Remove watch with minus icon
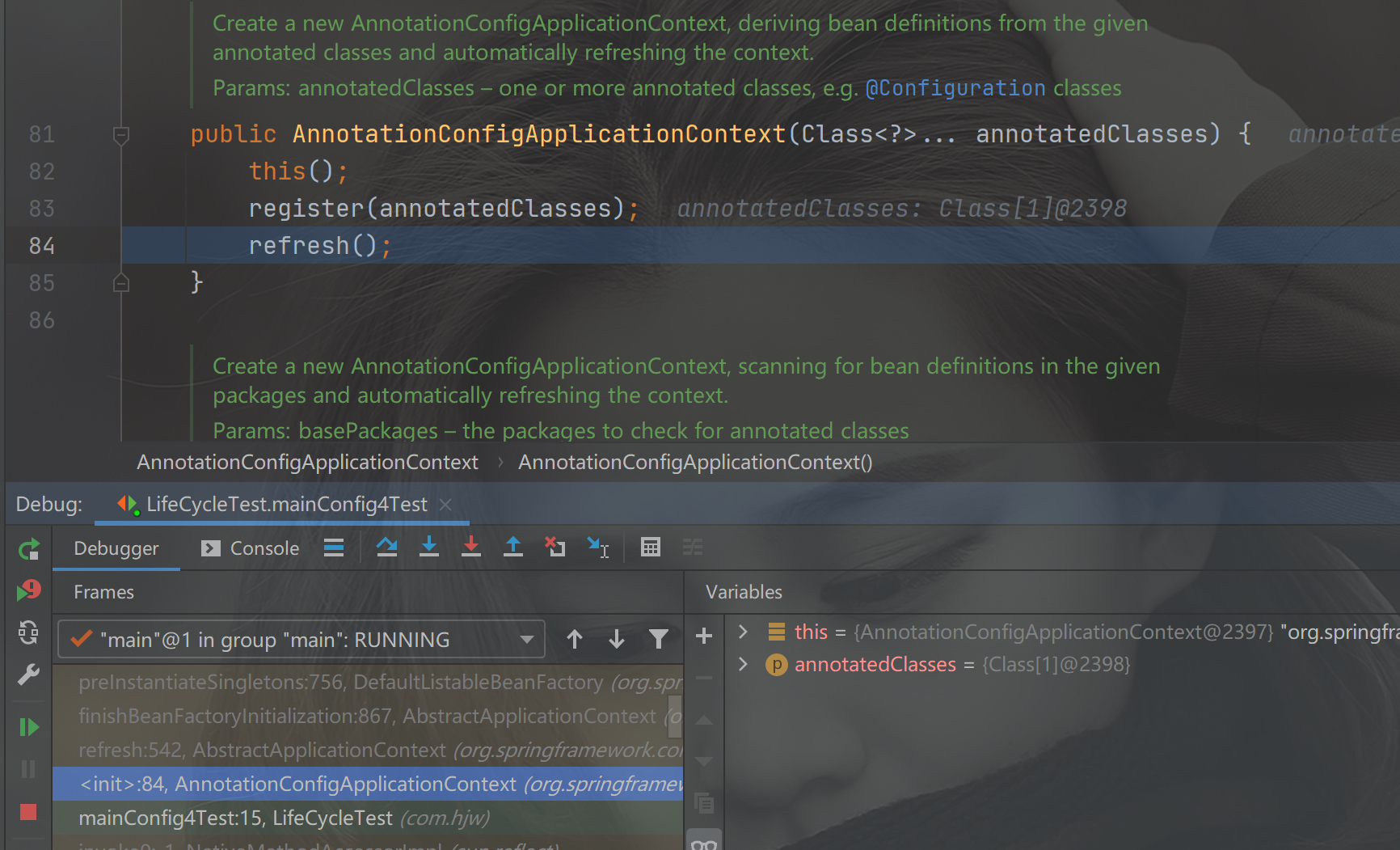 click(704, 678)
